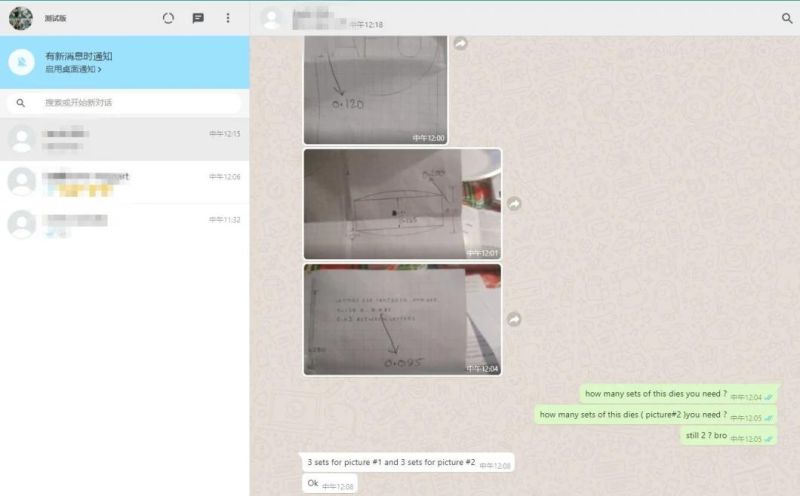Search messages with the top-right magnifier icon
The width and height of the screenshot is (800, 496).
click(787, 18)
